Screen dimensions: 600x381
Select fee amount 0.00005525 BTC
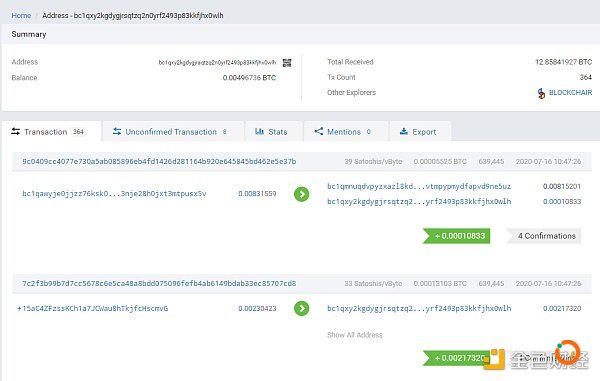pyautogui.click(x=440, y=161)
